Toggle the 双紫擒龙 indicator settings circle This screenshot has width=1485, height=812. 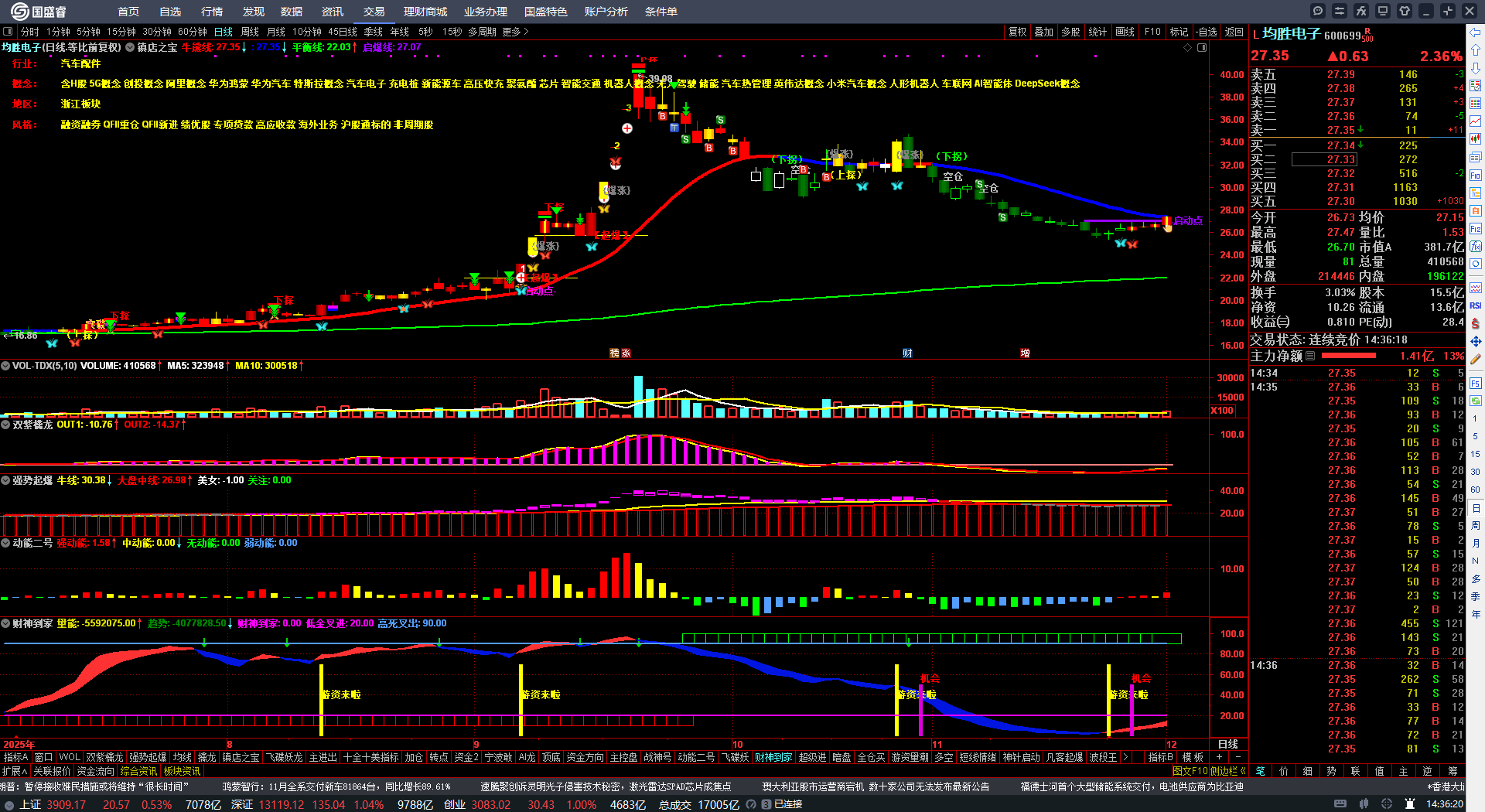point(5,425)
